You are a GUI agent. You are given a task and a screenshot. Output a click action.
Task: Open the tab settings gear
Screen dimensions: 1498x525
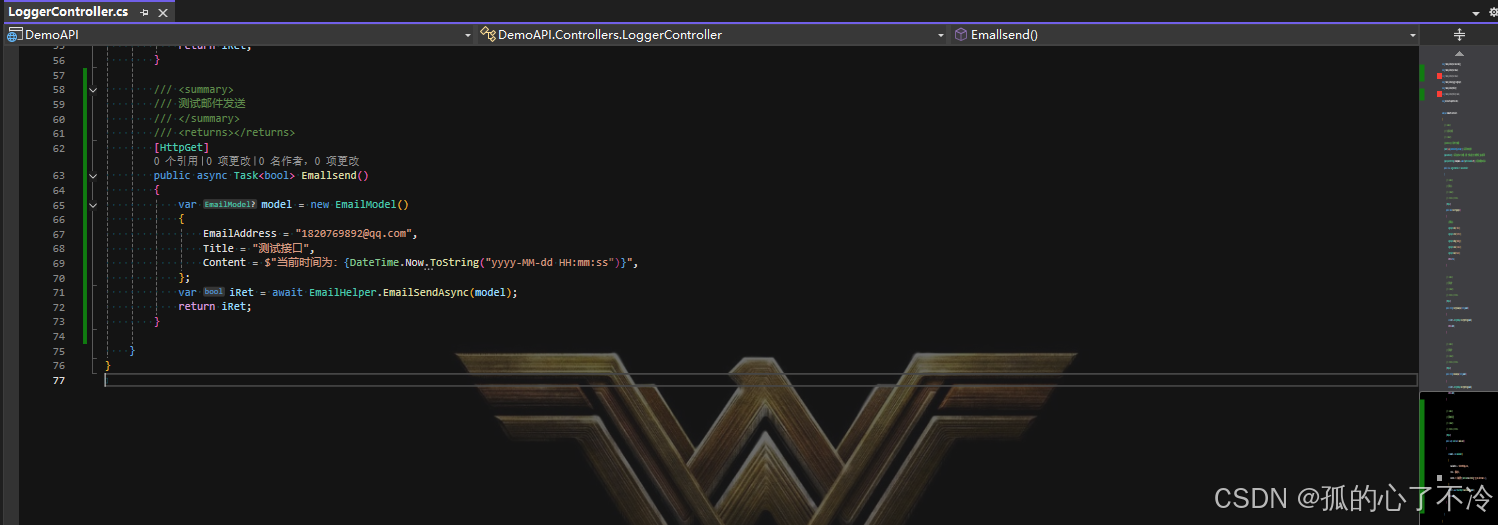[1492, 13]
